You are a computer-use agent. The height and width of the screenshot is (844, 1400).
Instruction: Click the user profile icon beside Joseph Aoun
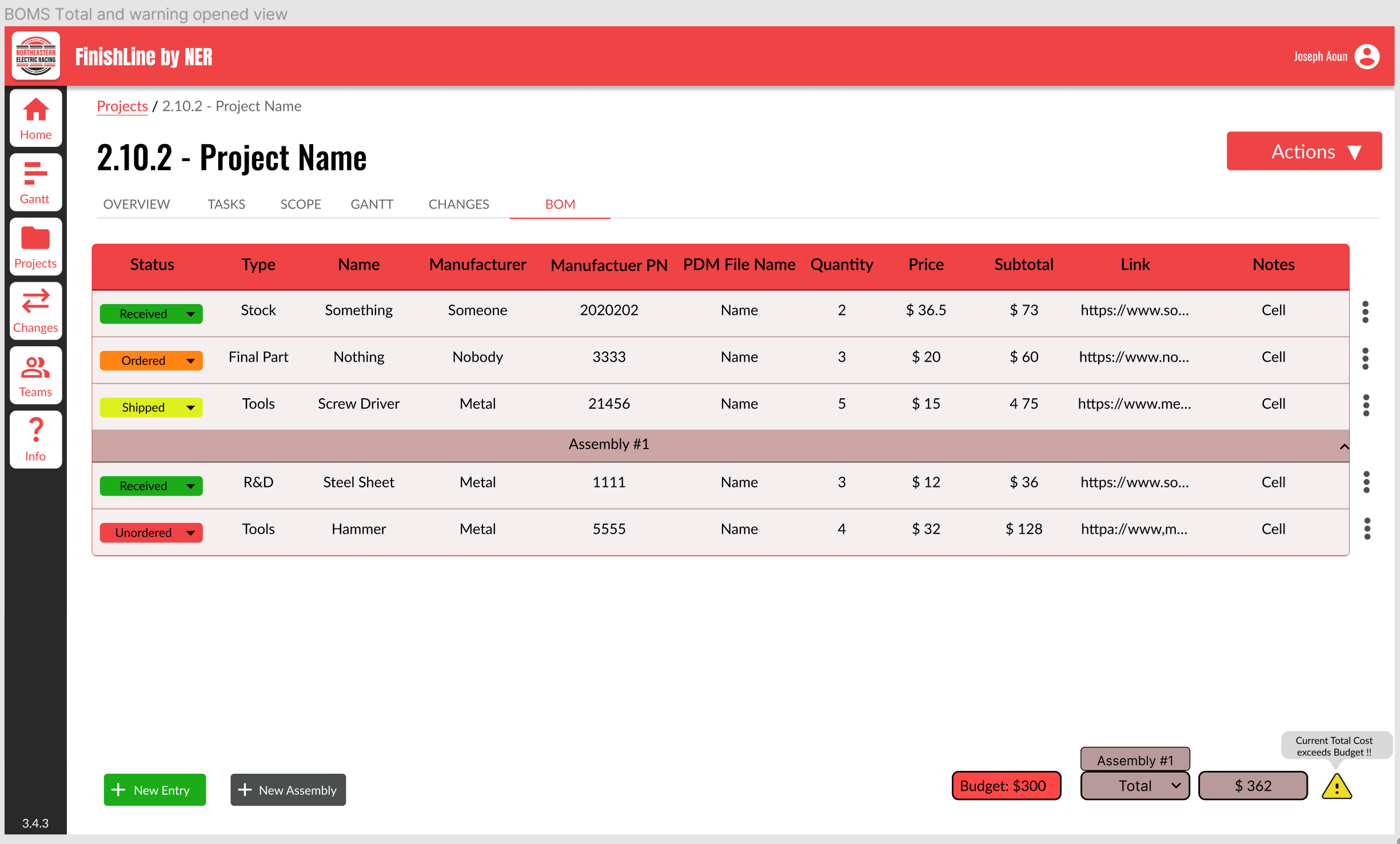pyautogui.click(x=1367, y=56)
